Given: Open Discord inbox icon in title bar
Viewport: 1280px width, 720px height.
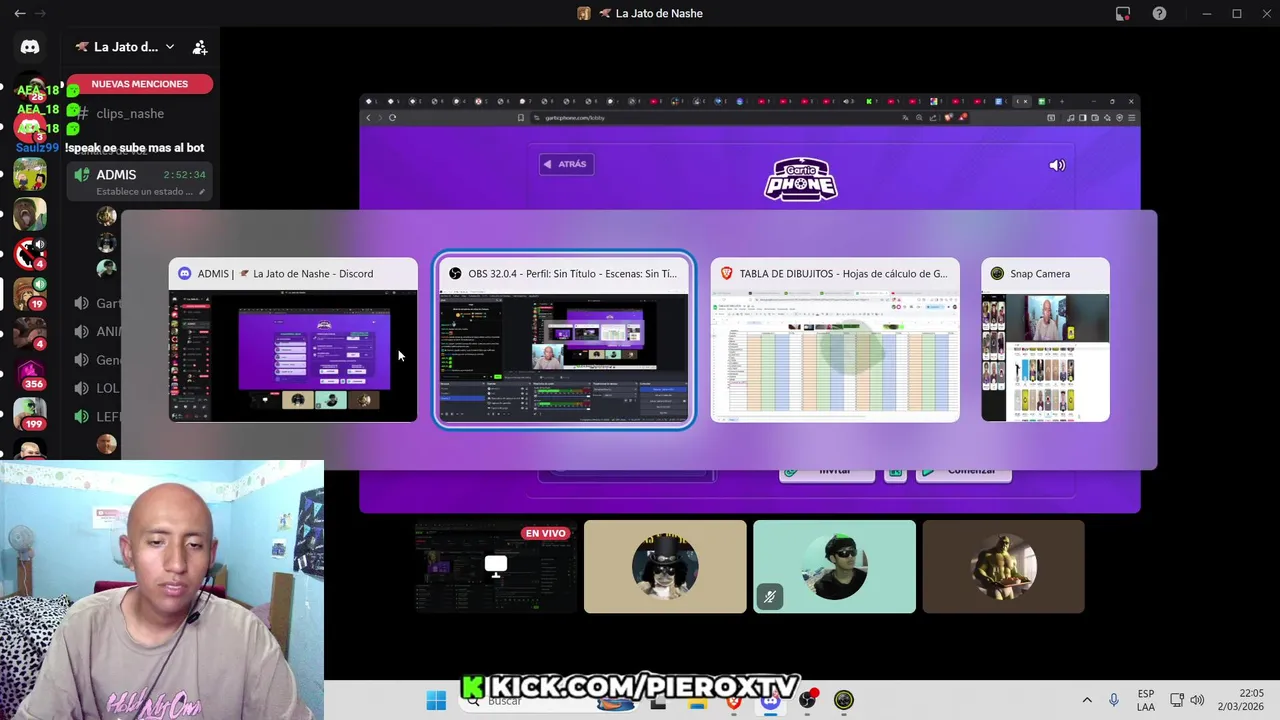Looking at the screenshot, I should coord(1123,13).
